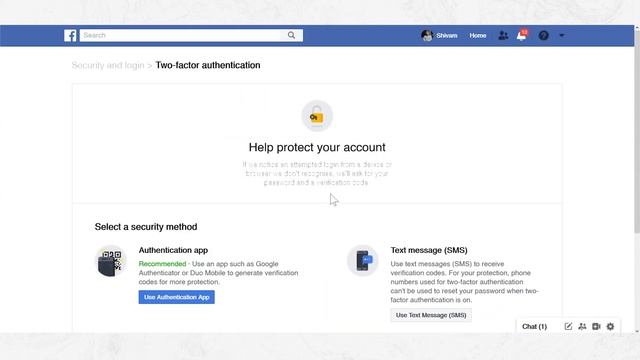Screen dimensions: 640x360
Task: Click the search magnifier button
Action: coord(291,36)
